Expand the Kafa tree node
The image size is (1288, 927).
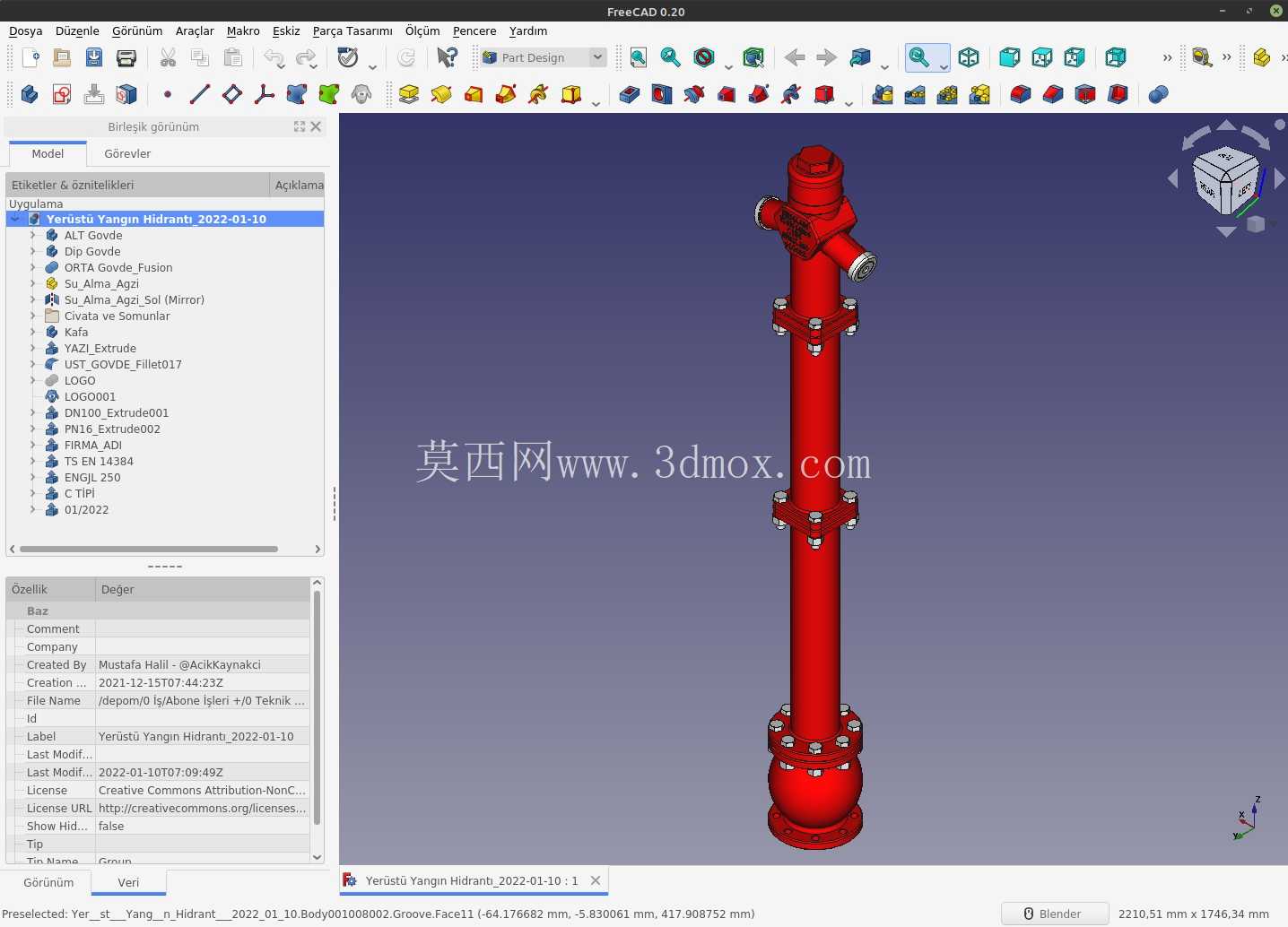33,332
